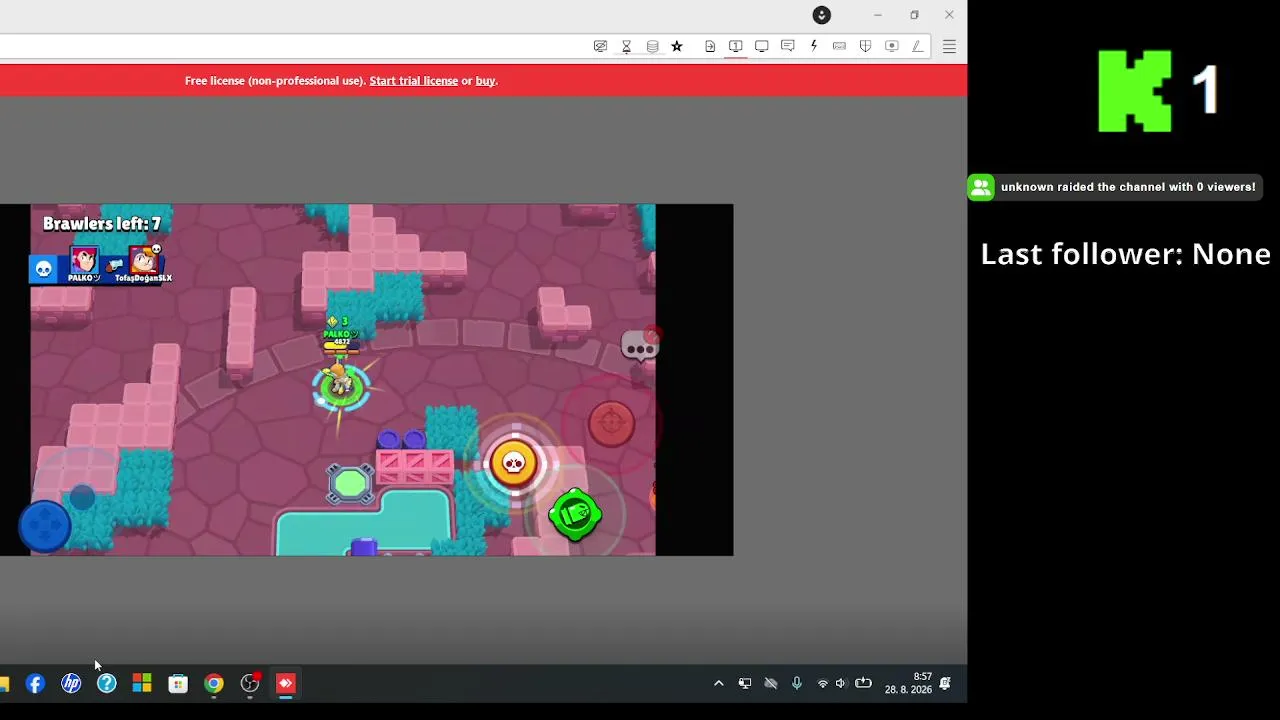Click the star favorites icon in the toolbar
The width and height of the screenshot is (1280, 720).
(677, 46)
